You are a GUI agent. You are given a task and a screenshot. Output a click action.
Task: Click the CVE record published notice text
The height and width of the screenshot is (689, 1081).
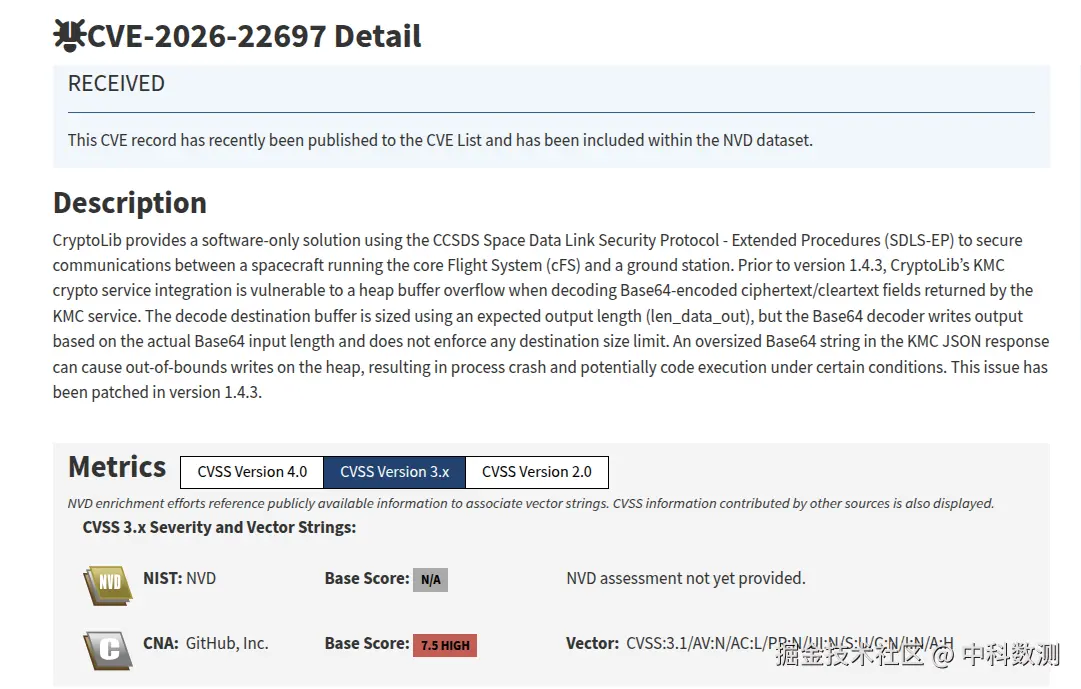pyautogui.click(x=440, y=140)
